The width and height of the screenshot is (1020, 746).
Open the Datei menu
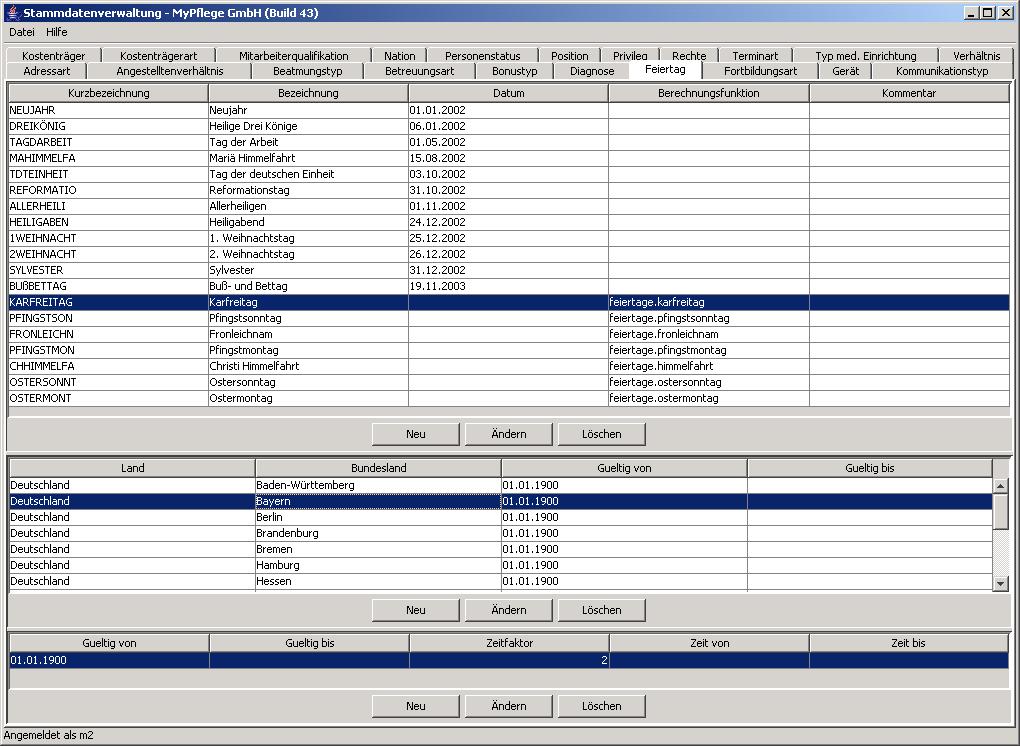coord(21,32)
